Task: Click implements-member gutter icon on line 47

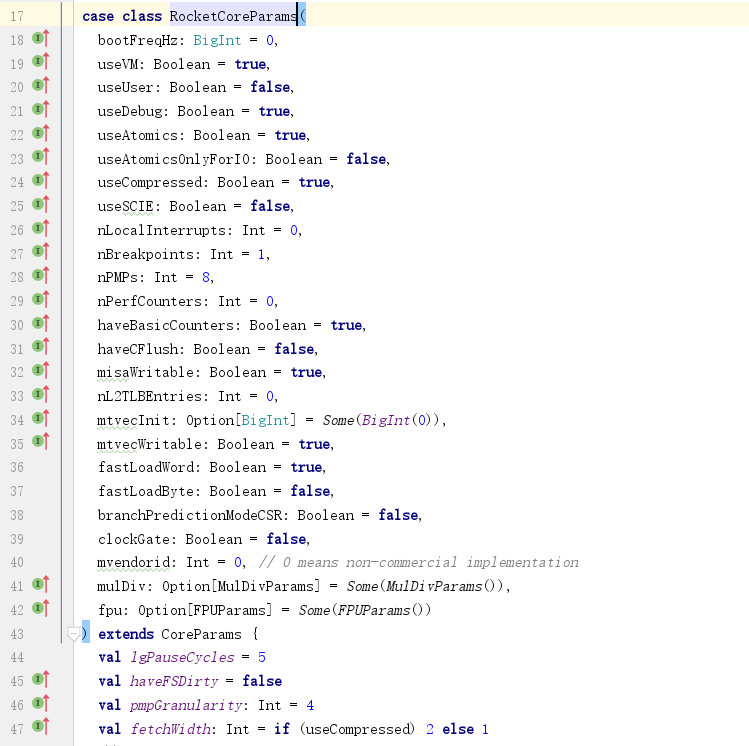Action: click(41, 726)
